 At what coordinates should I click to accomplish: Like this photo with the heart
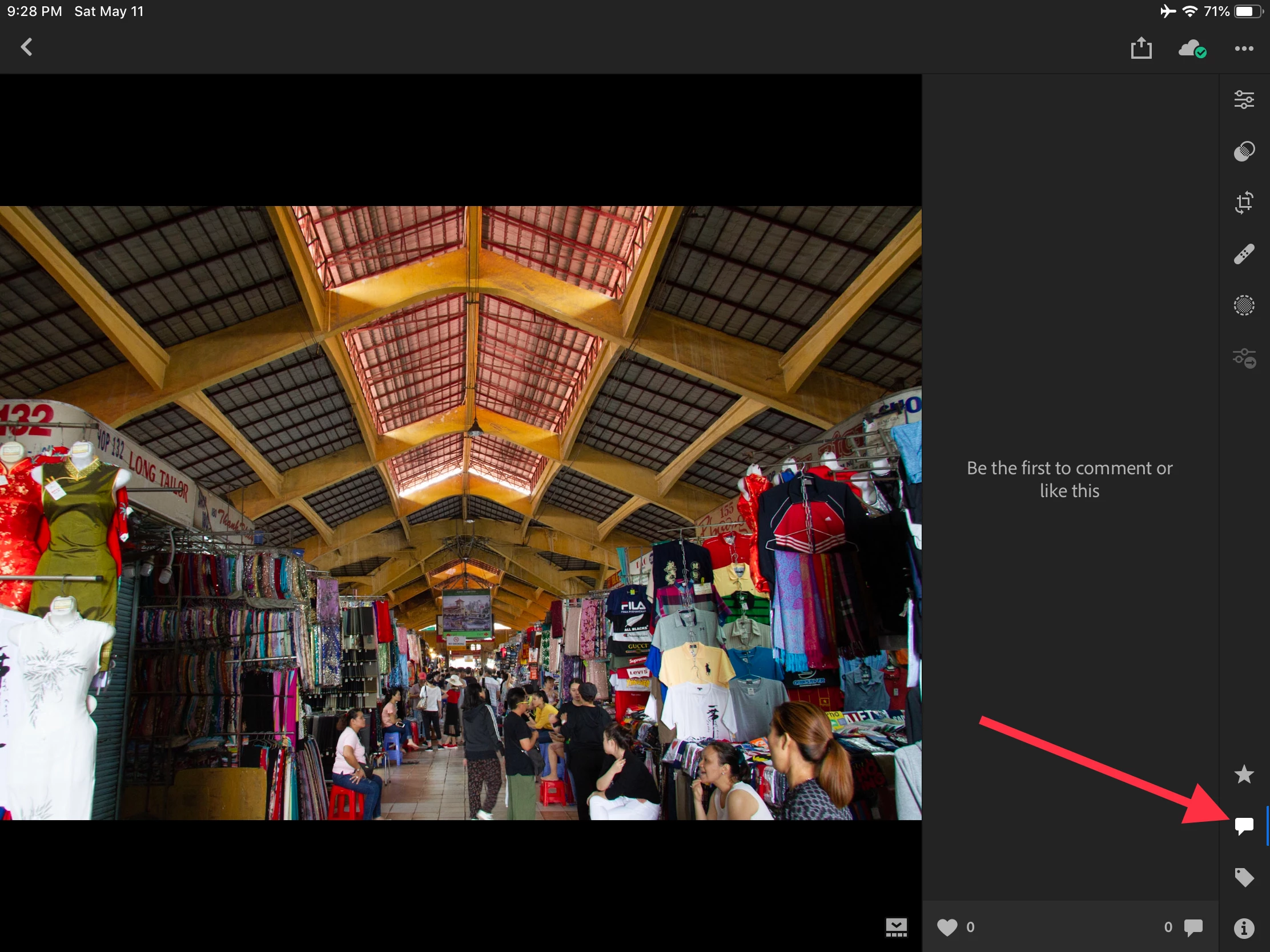pyautogui.click(x=947, y=927)
